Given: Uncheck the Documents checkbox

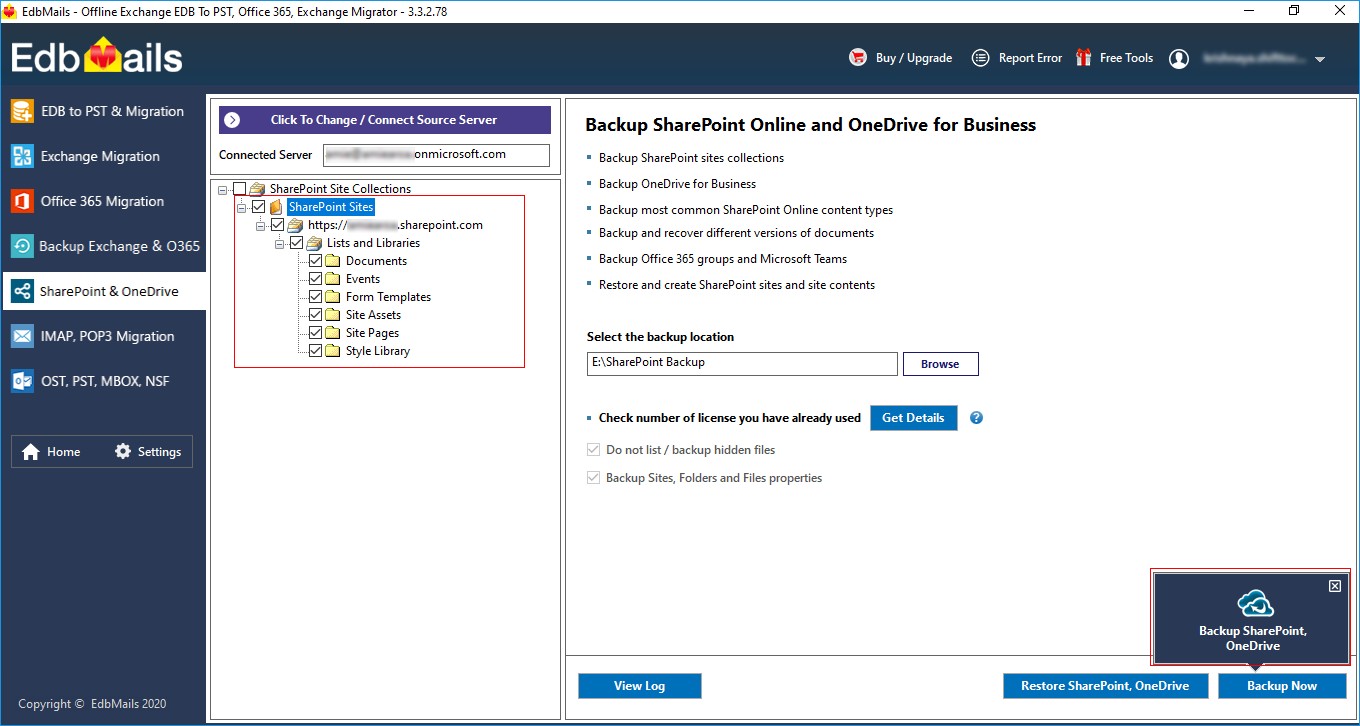Looking at the screenshot, I should click(315, 261).
